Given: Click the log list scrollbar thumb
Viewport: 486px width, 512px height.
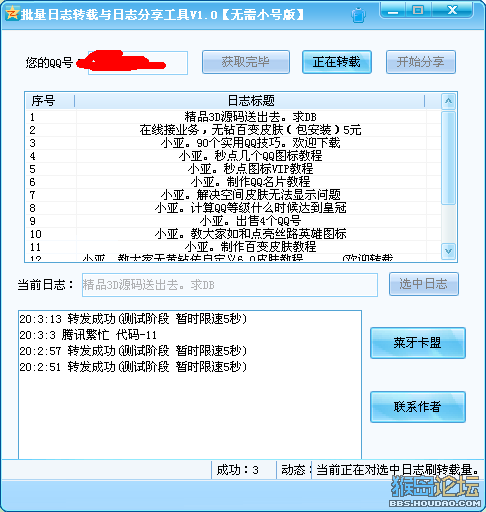Looking at the screenshot, I should tap(448, 158).
